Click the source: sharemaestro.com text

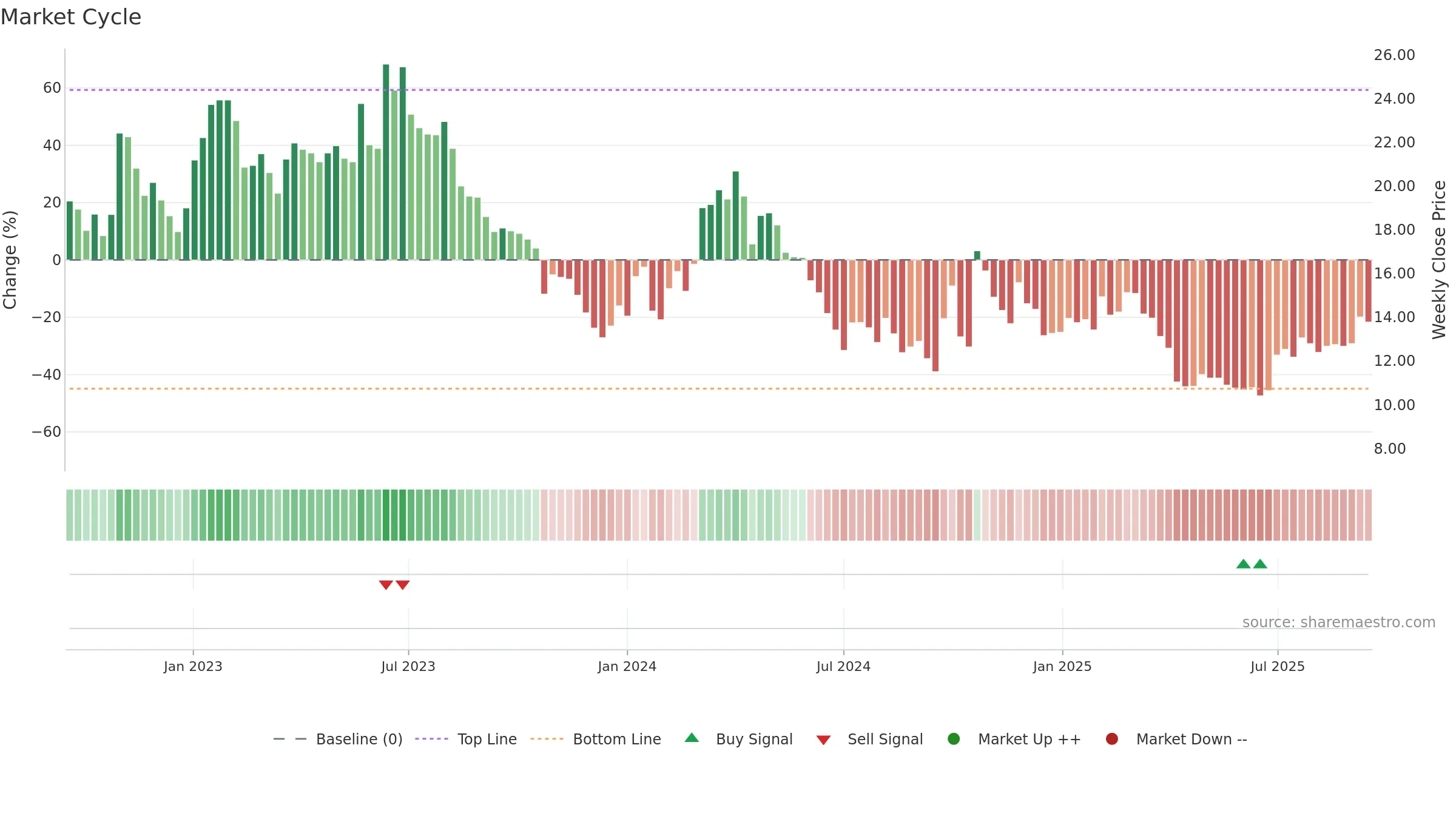(x=1339, y=622)
